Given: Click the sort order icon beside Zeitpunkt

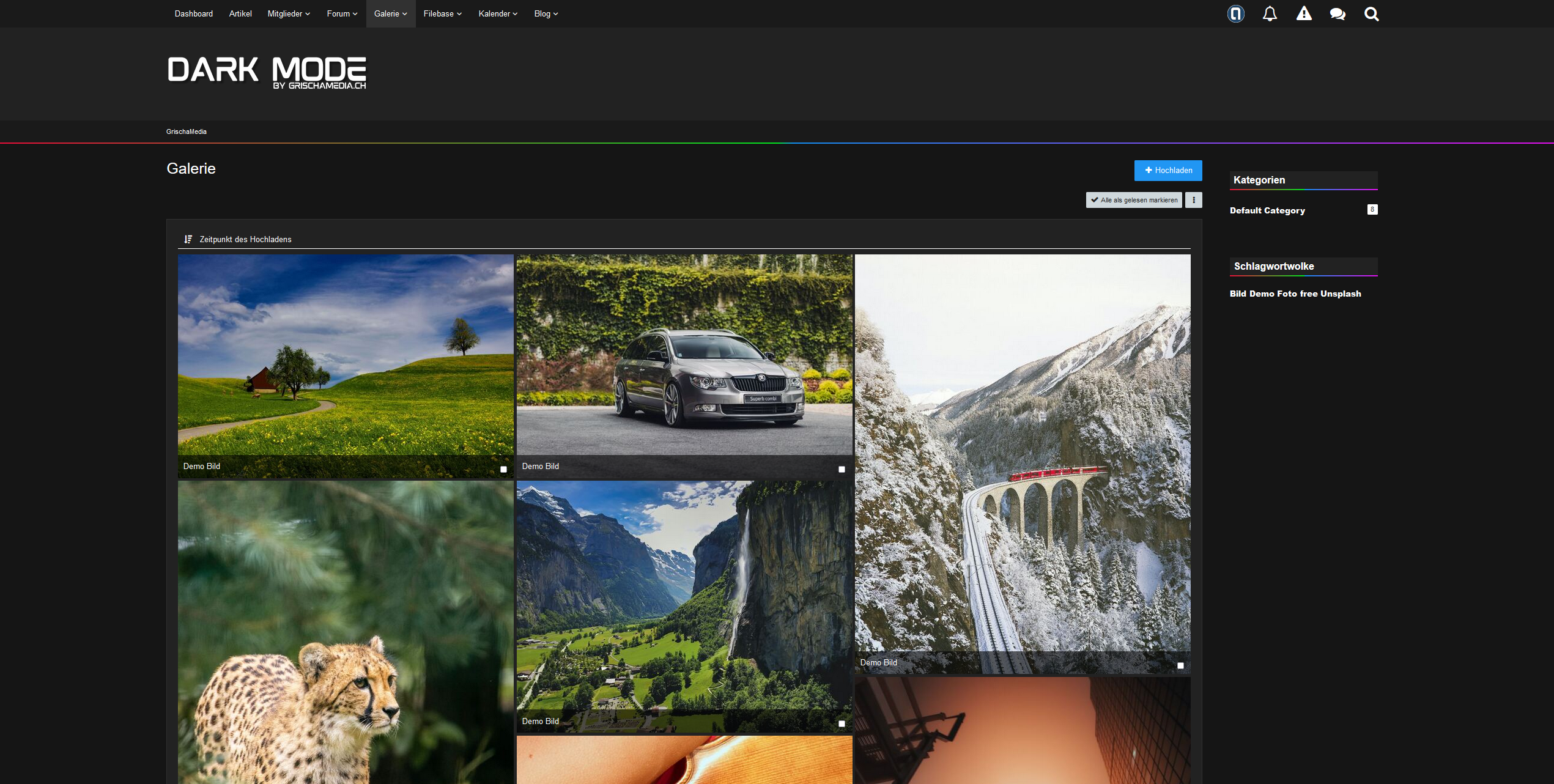Looking at the screenshot, I should pyautogui.click(x=188, y=239).
